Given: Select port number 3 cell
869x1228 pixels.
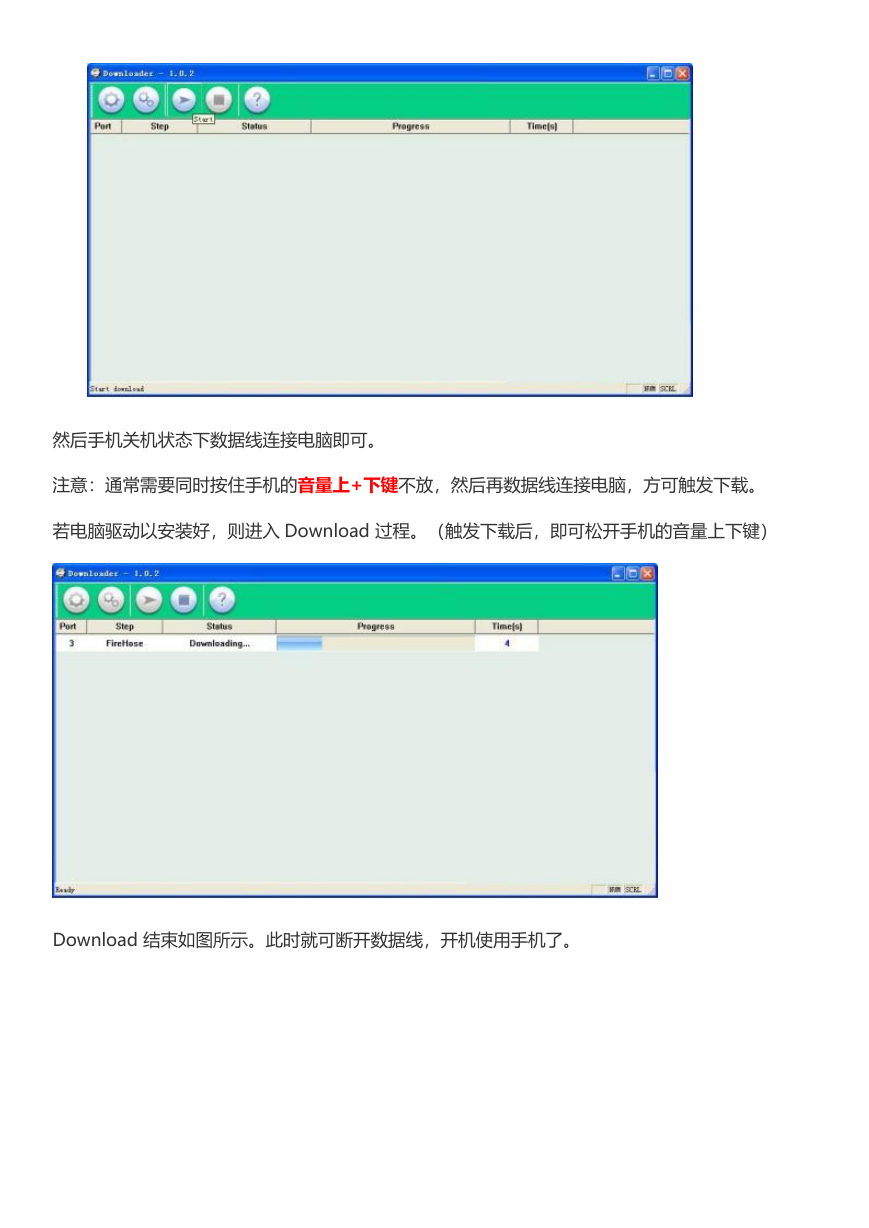Looking at the screenshot, I should (x=71, y=644).
